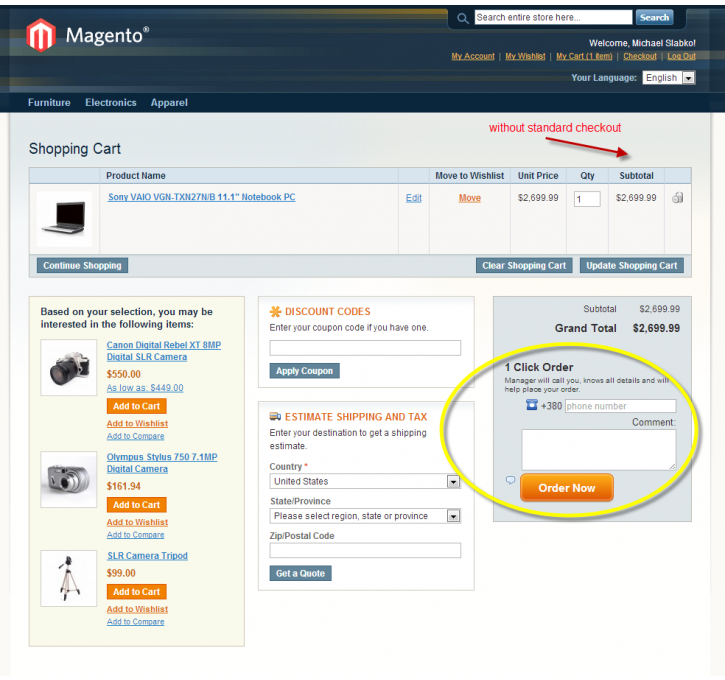Open the Furniture category menu
Screen dimensions: 725x680
pos(49,103)
